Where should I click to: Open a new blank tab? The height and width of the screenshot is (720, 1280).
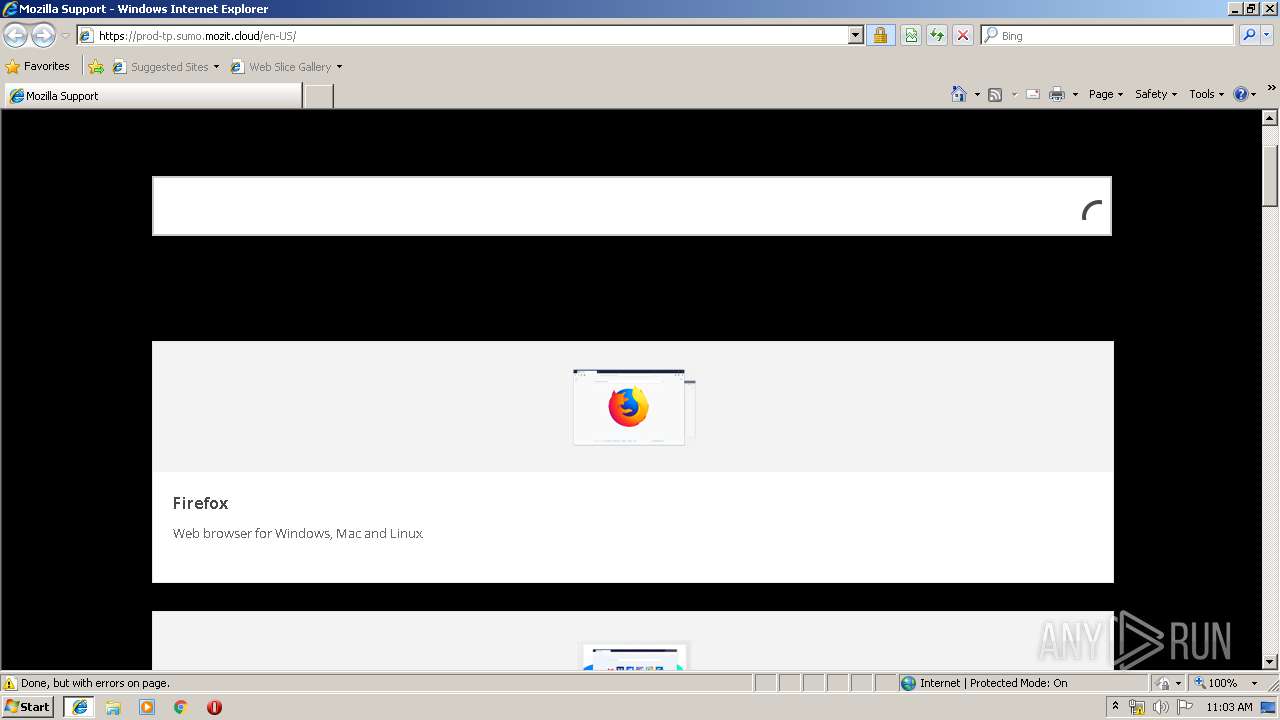click(318, 96)
